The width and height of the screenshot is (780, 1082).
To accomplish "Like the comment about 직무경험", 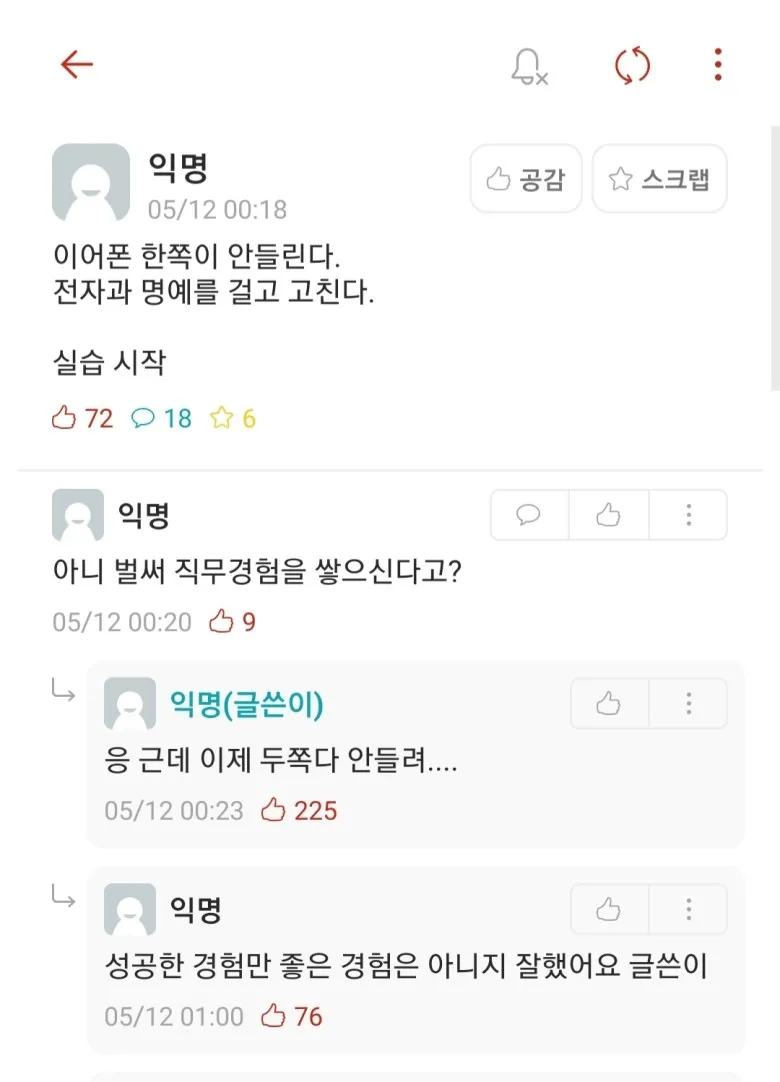I will (x=608, y=515).
